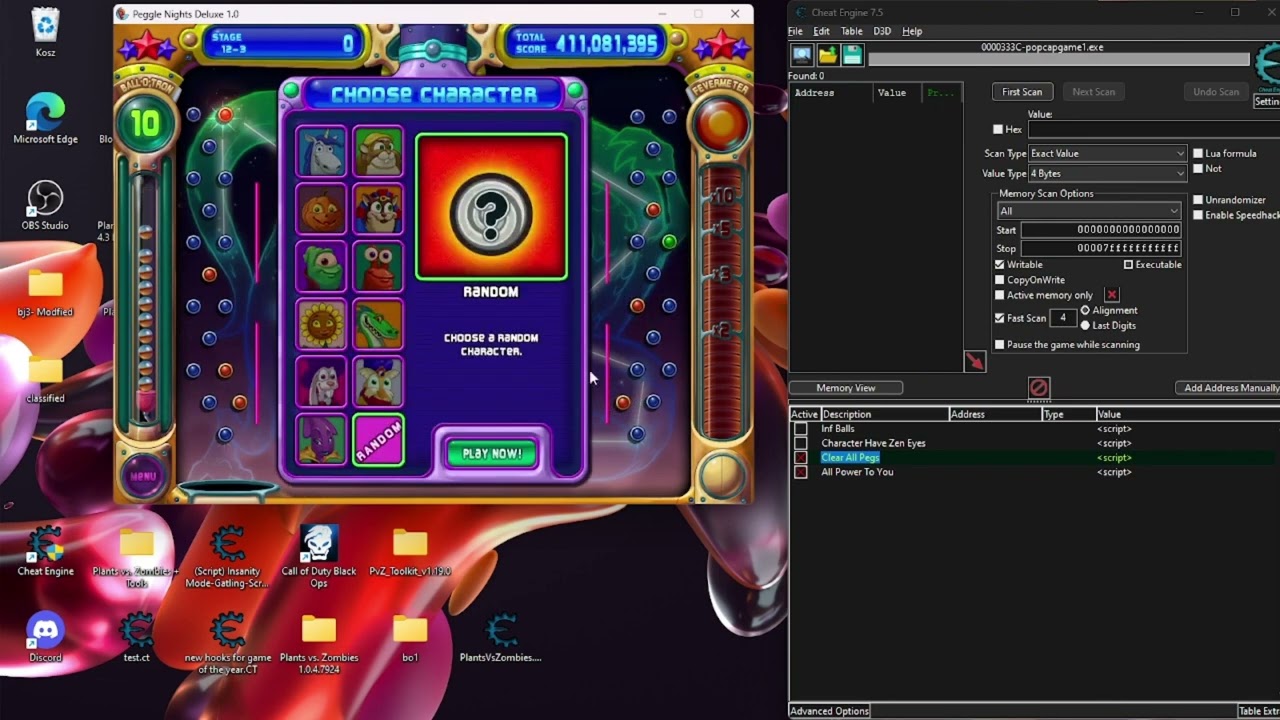Enable the Unrandomizer checkbox
The height and width of the screenshot is (720, 1280).
tap(1198, 200)
